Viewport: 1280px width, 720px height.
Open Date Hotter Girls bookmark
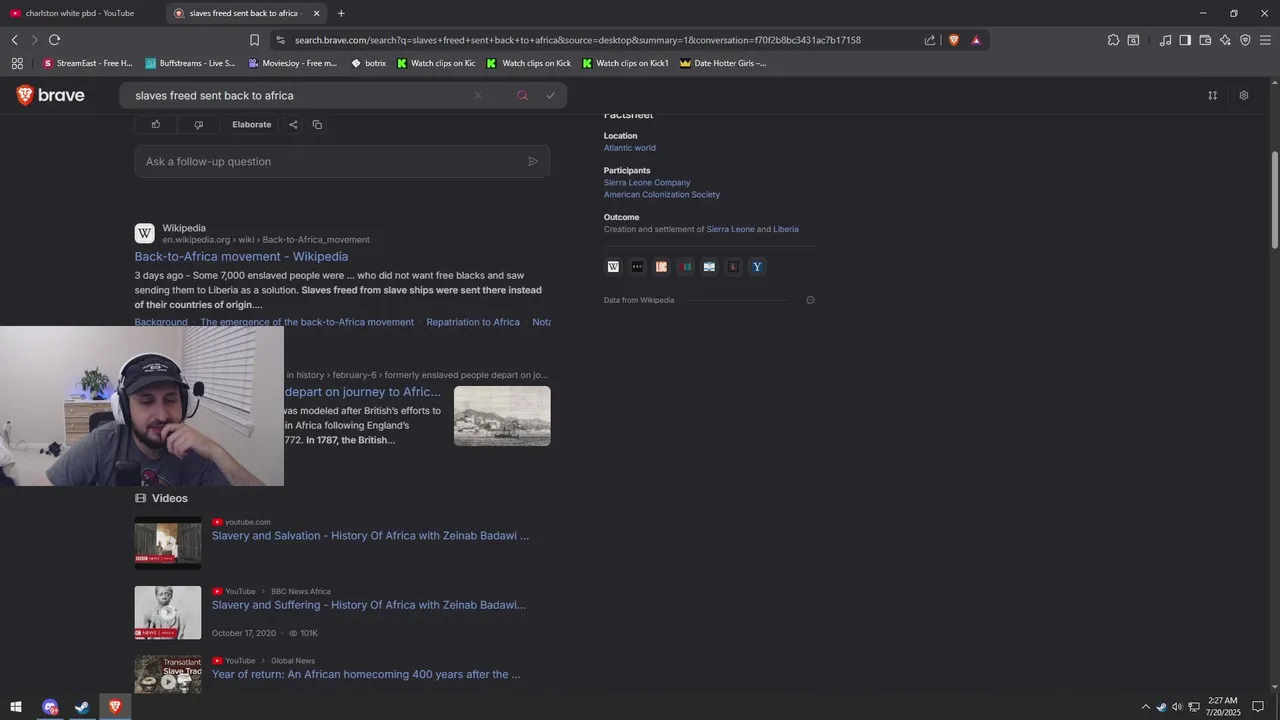pyautogui.click(x=723, y=63)
